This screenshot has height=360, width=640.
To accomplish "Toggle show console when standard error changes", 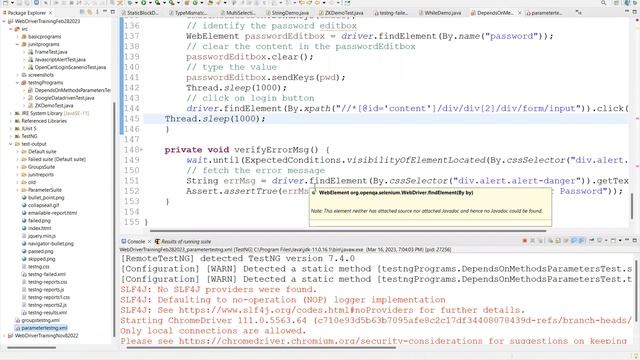I will point(581,241).
